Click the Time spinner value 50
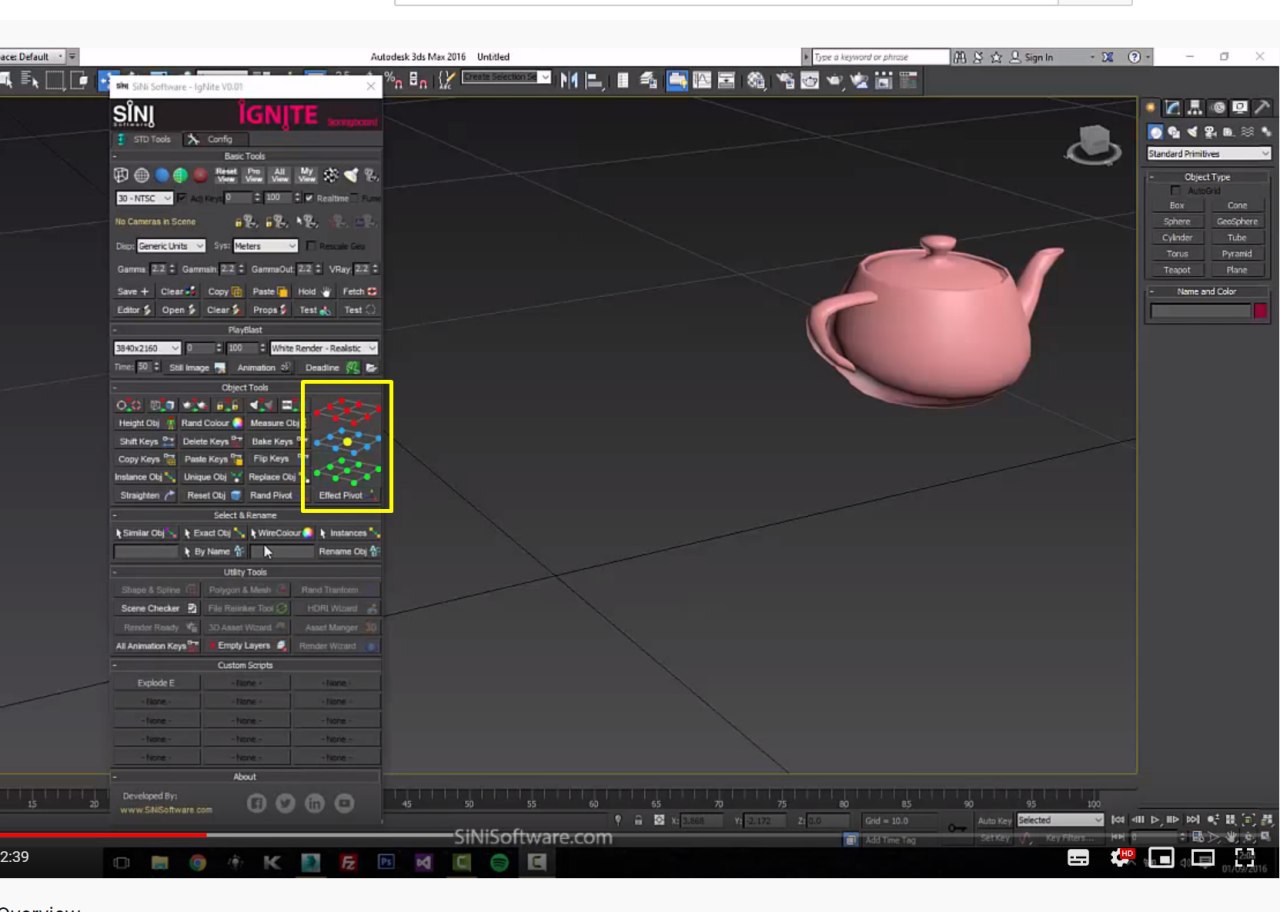This screenshot has width=1280, height=912. [143, 368]
